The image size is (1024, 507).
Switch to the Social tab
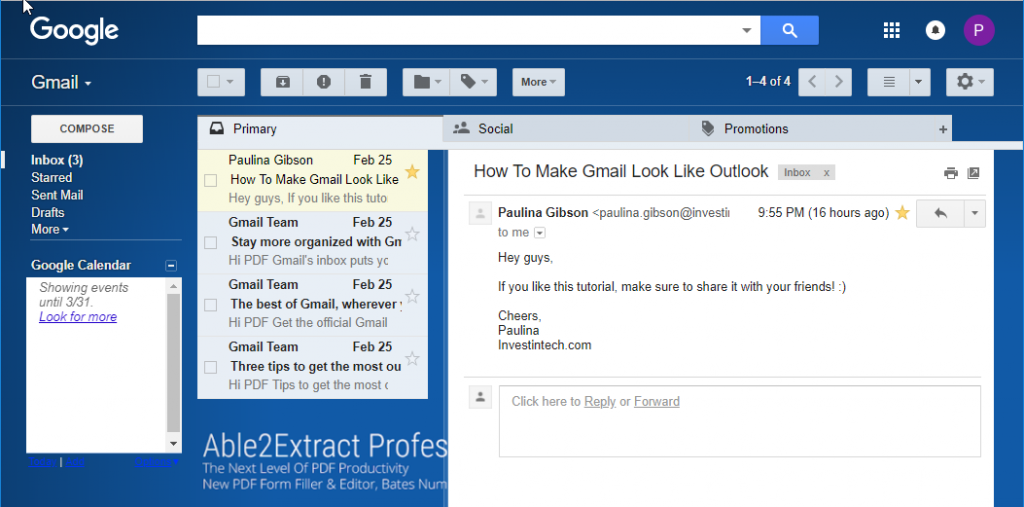566,129
